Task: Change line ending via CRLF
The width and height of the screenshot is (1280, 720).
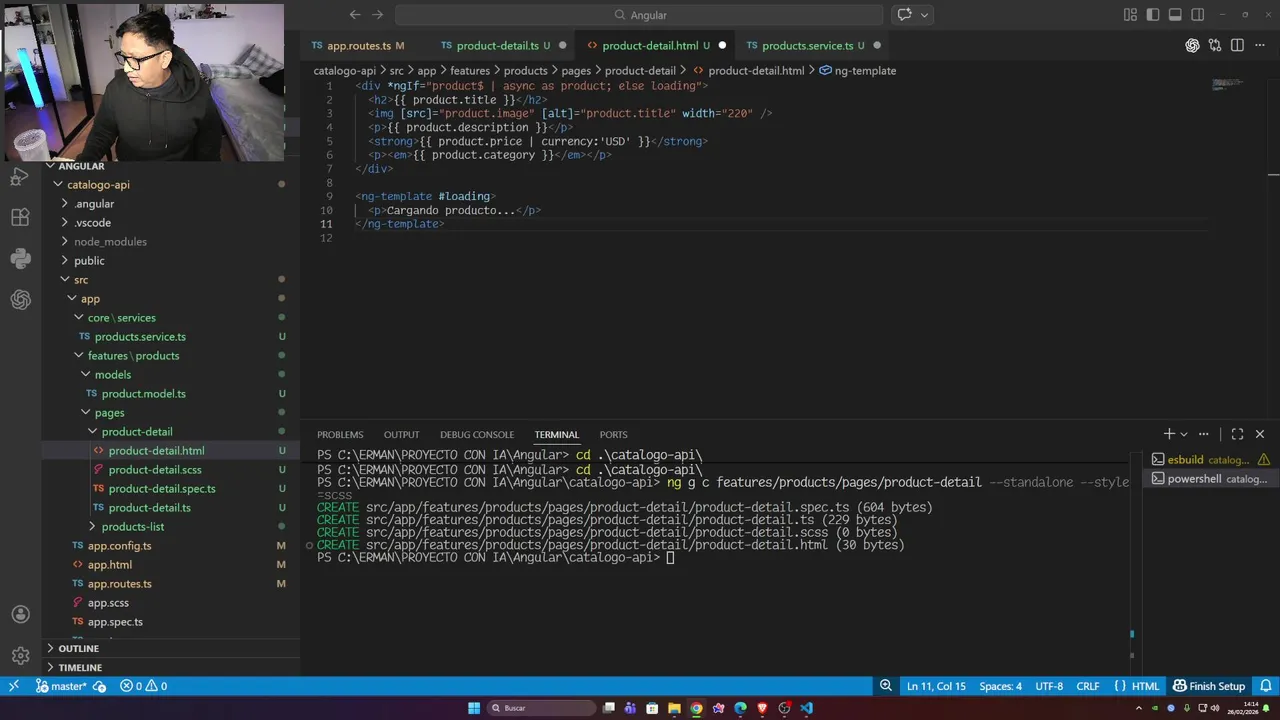Action: pyautogui.click(x=1088, y=686)
